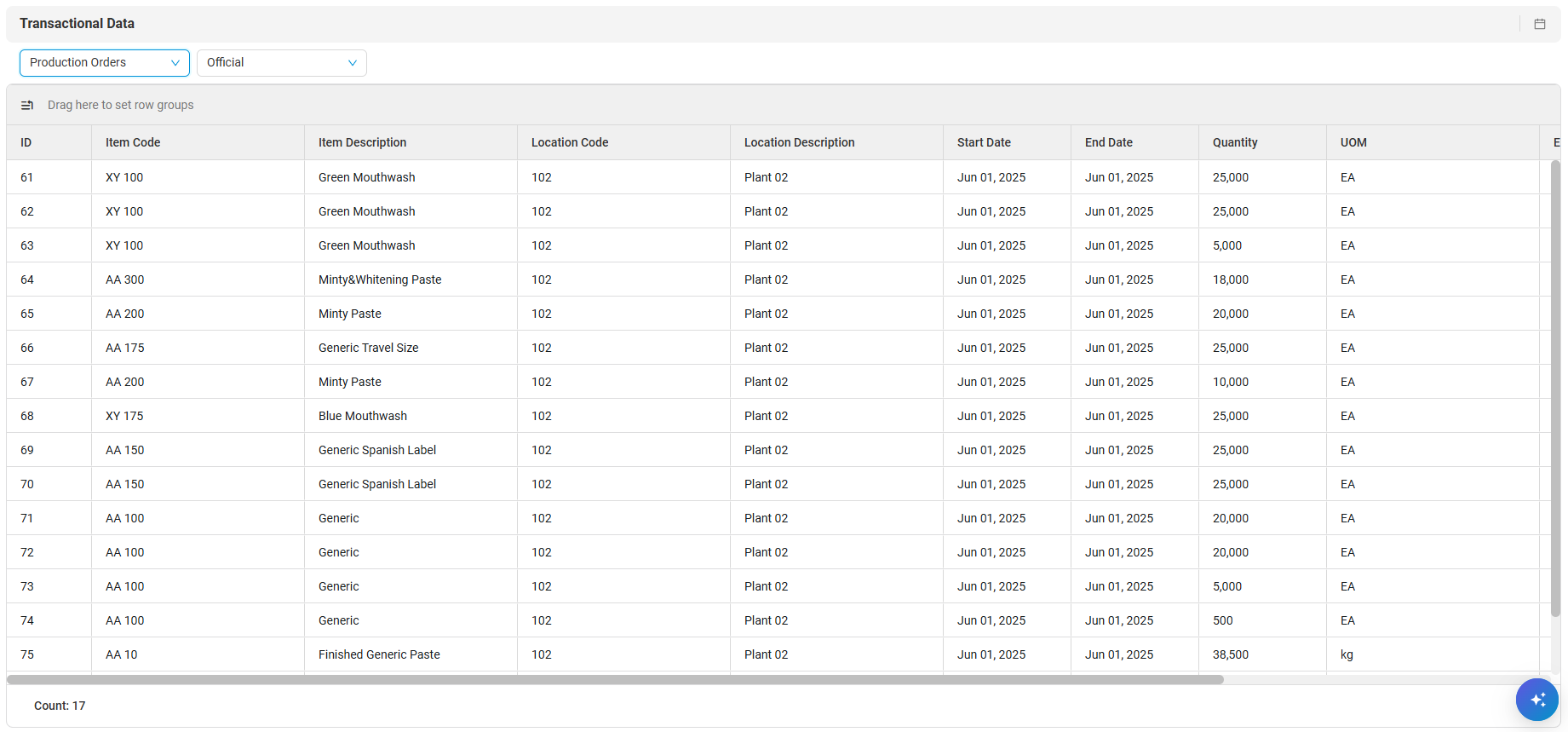
Task: Click the Production Orders dropdown chevron arrow
Action: (175, 63)
